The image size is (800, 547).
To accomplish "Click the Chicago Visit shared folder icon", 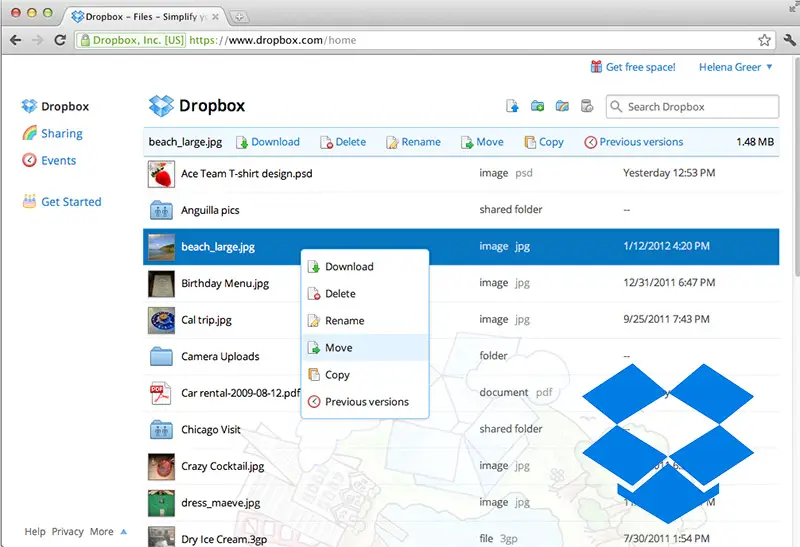I will (x=161, y=430).
